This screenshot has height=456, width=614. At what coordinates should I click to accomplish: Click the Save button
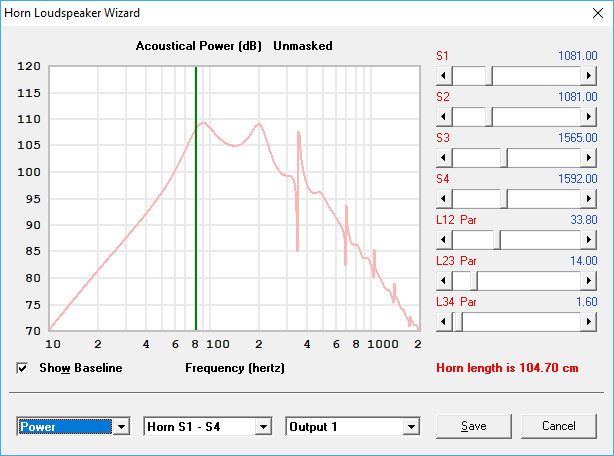tap(473, 426)
